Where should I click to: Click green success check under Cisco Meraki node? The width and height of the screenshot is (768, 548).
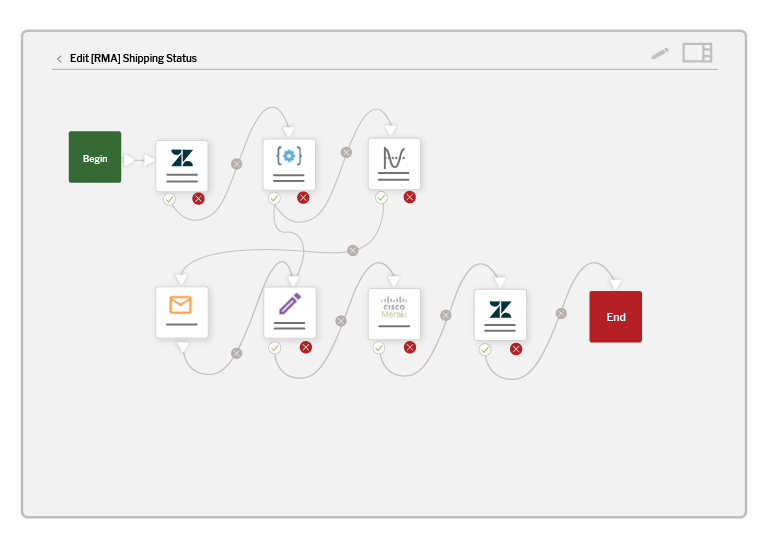coord(379,348)
